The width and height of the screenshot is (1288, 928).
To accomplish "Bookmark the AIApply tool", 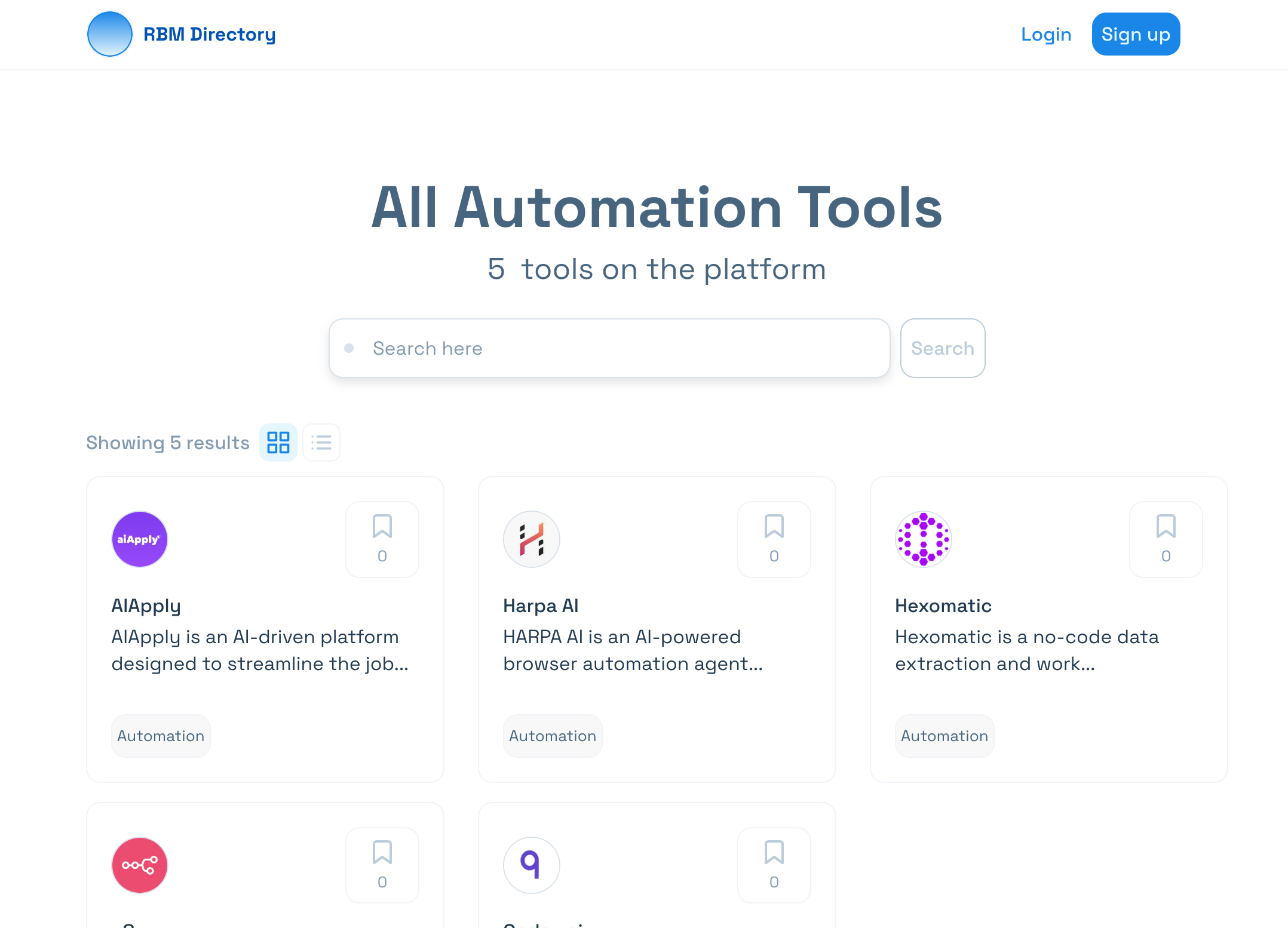I will pos(382,539).
